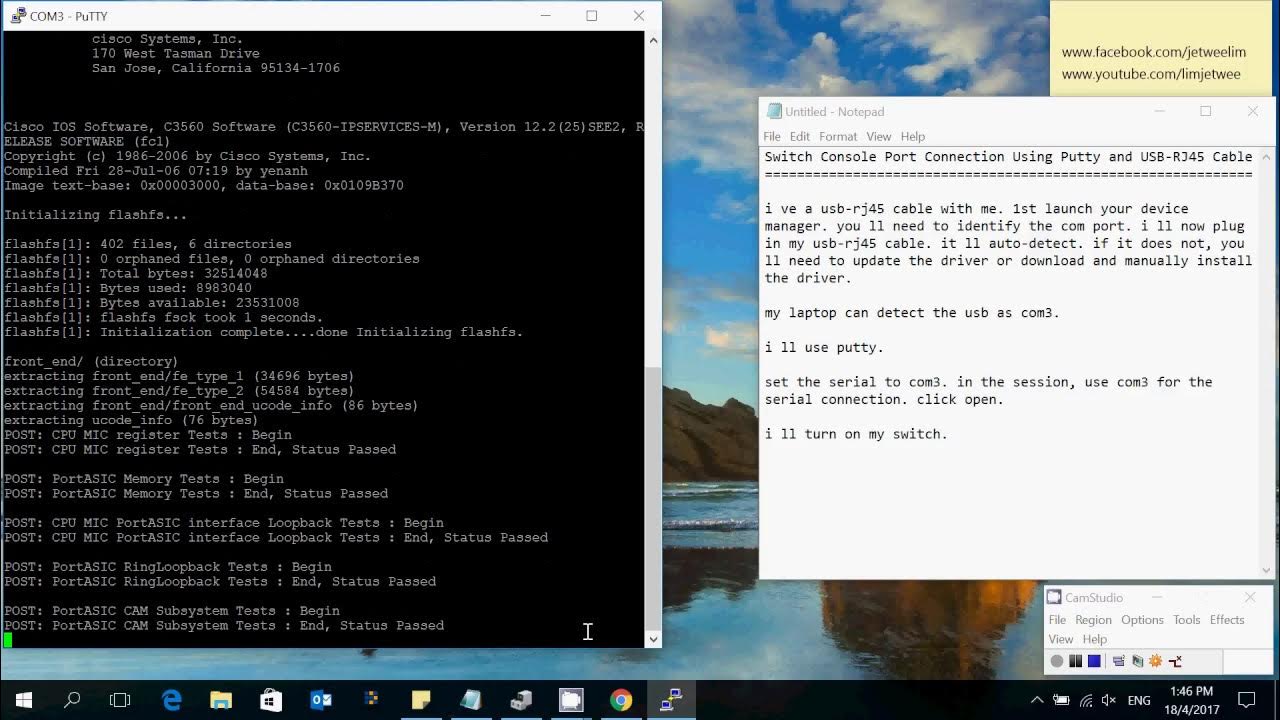This screenshot has width=1280, height=720.
Task: Open Device Manager taskbar icon
Action: click(521, 700)
